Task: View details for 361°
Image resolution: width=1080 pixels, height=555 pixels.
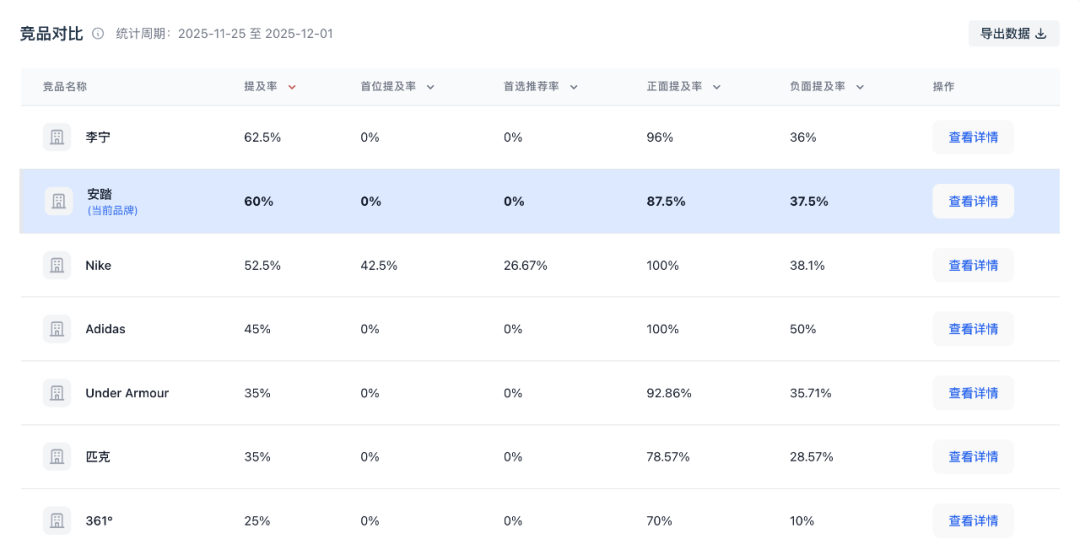Action: point(973,521)
